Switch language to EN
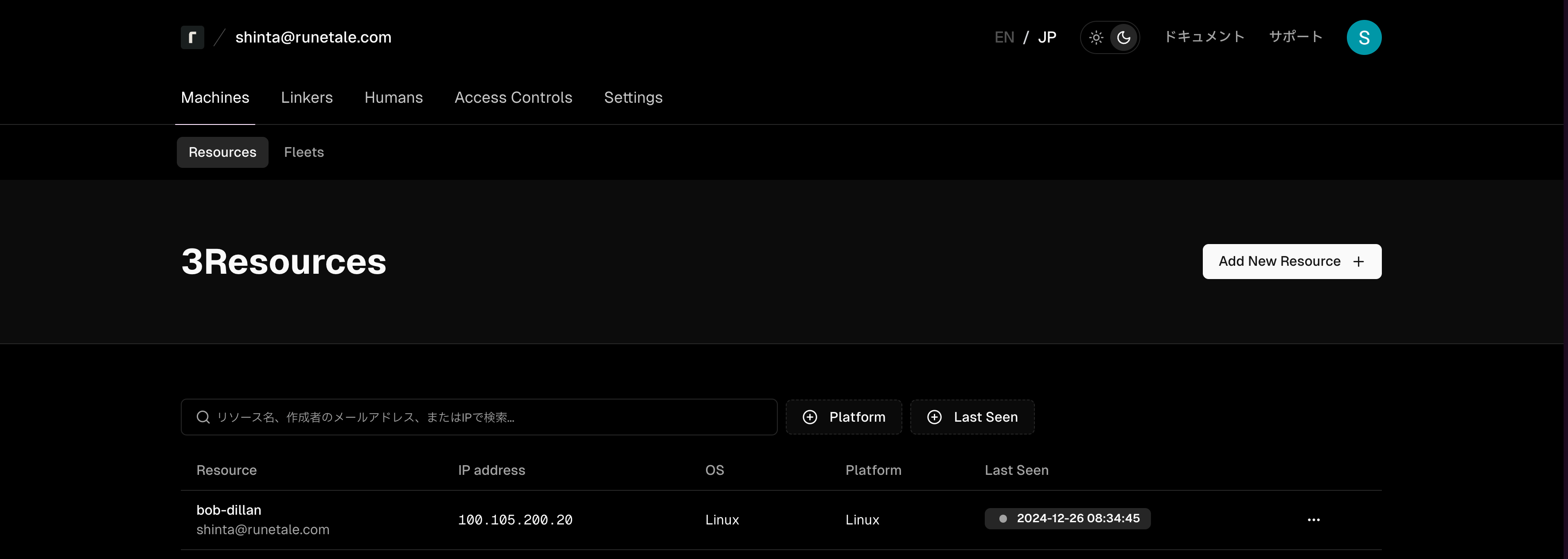The height and width of the screenshot is (559, 1568). pos(1004,38)
